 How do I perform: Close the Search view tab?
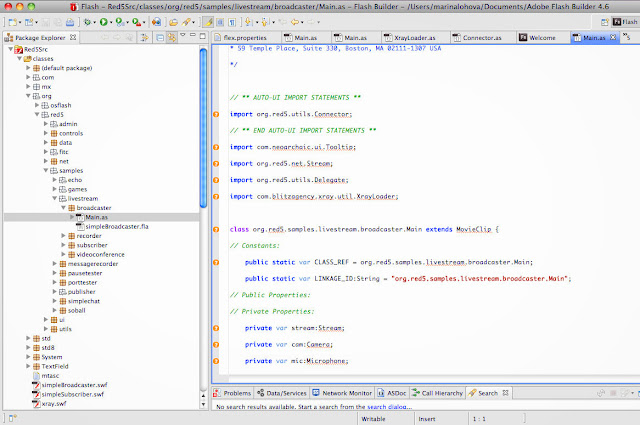(x=506, y=393)
